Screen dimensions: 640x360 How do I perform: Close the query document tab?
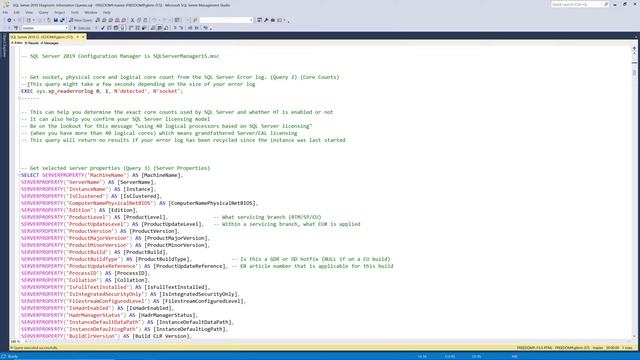(x=83, y=37)
